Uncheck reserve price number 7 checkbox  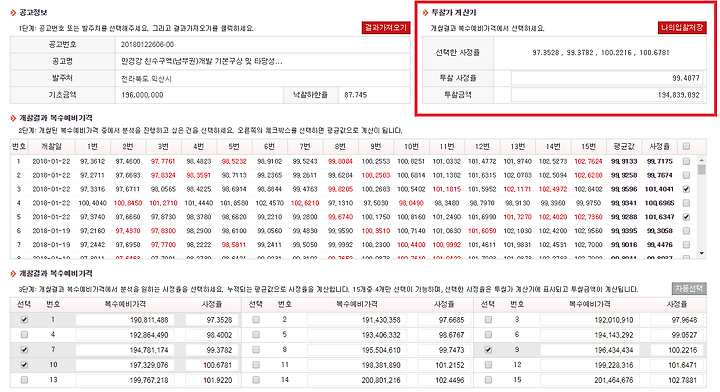tap(24, 350)
